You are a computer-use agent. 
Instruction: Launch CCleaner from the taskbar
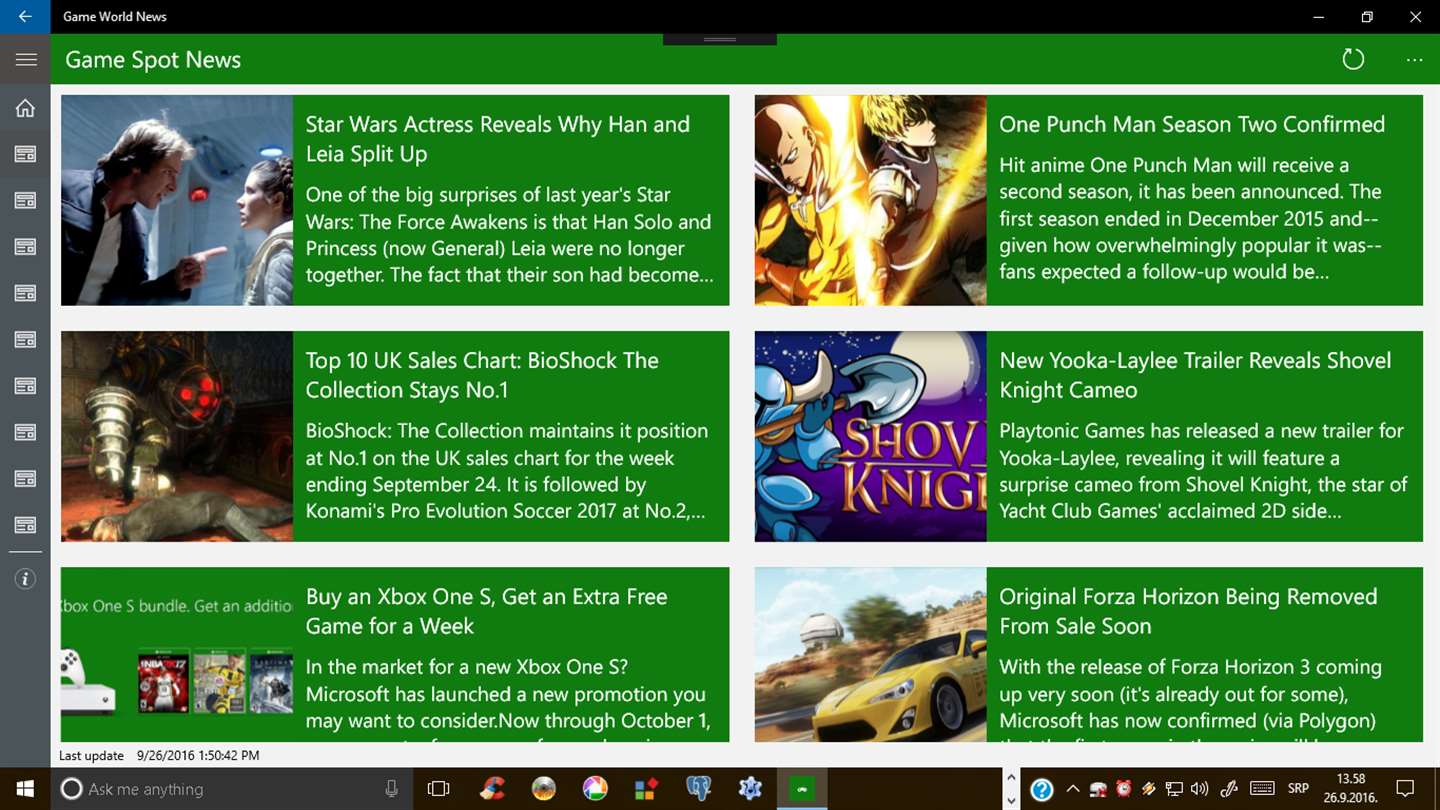point(491,789)
